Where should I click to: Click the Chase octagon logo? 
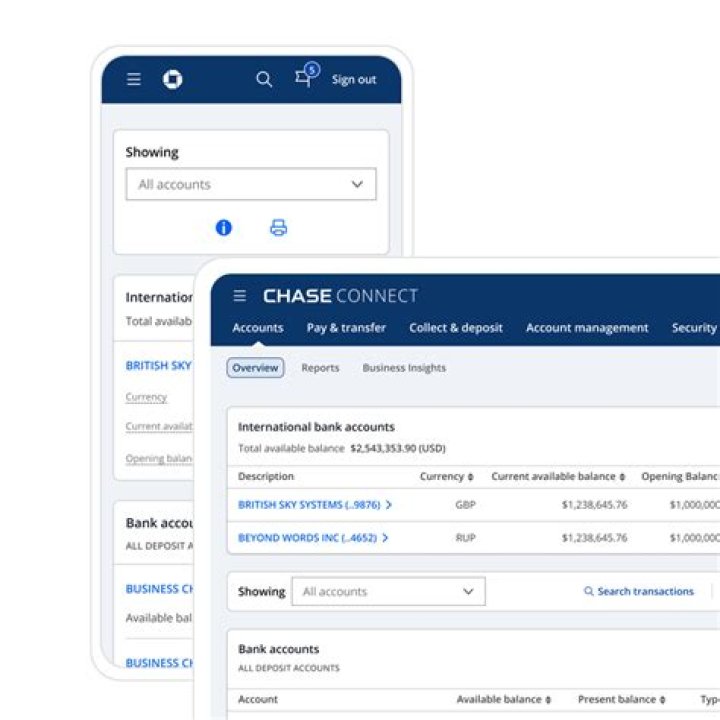[x=172, y=80]
